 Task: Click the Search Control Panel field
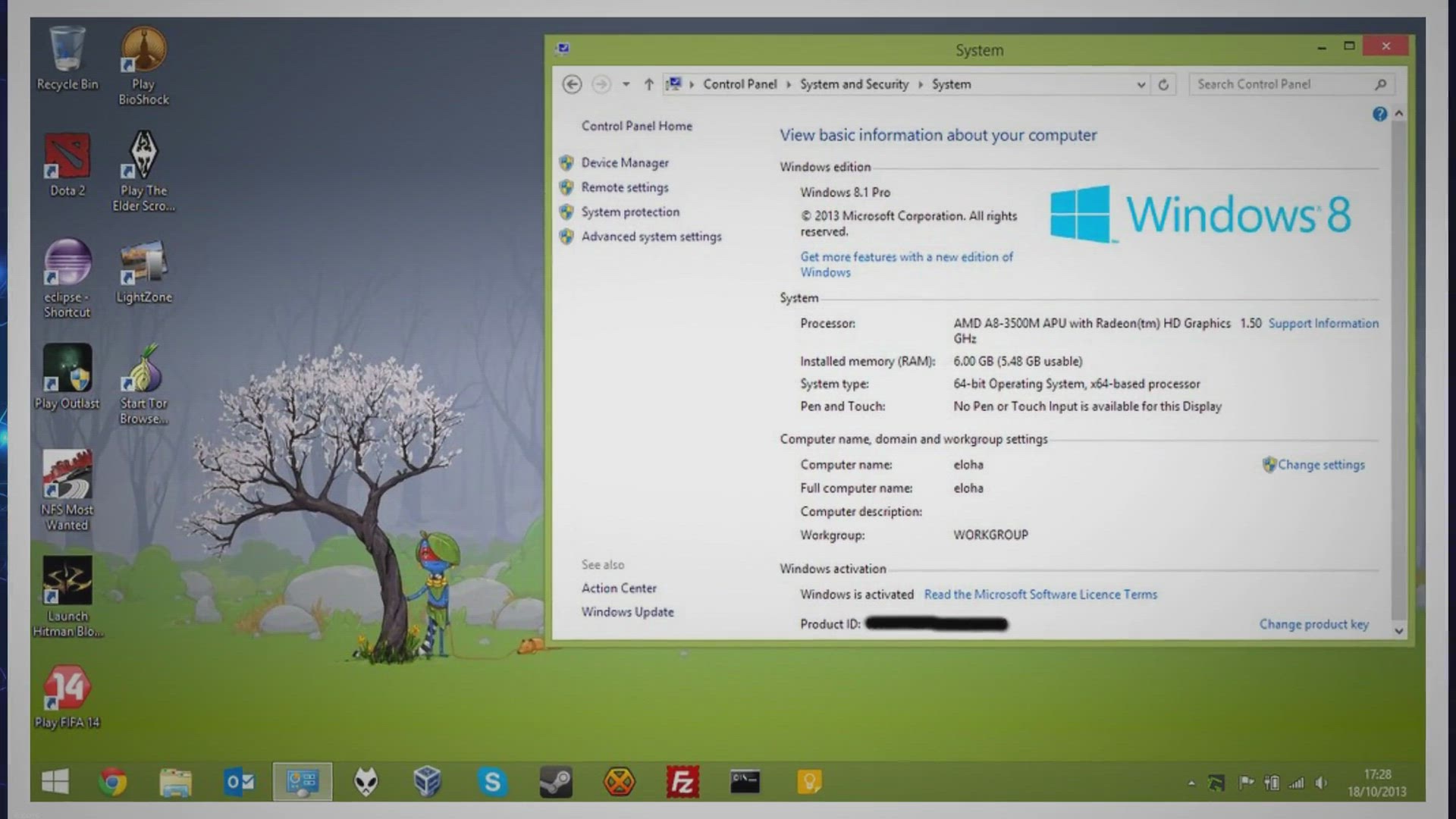1292,84
